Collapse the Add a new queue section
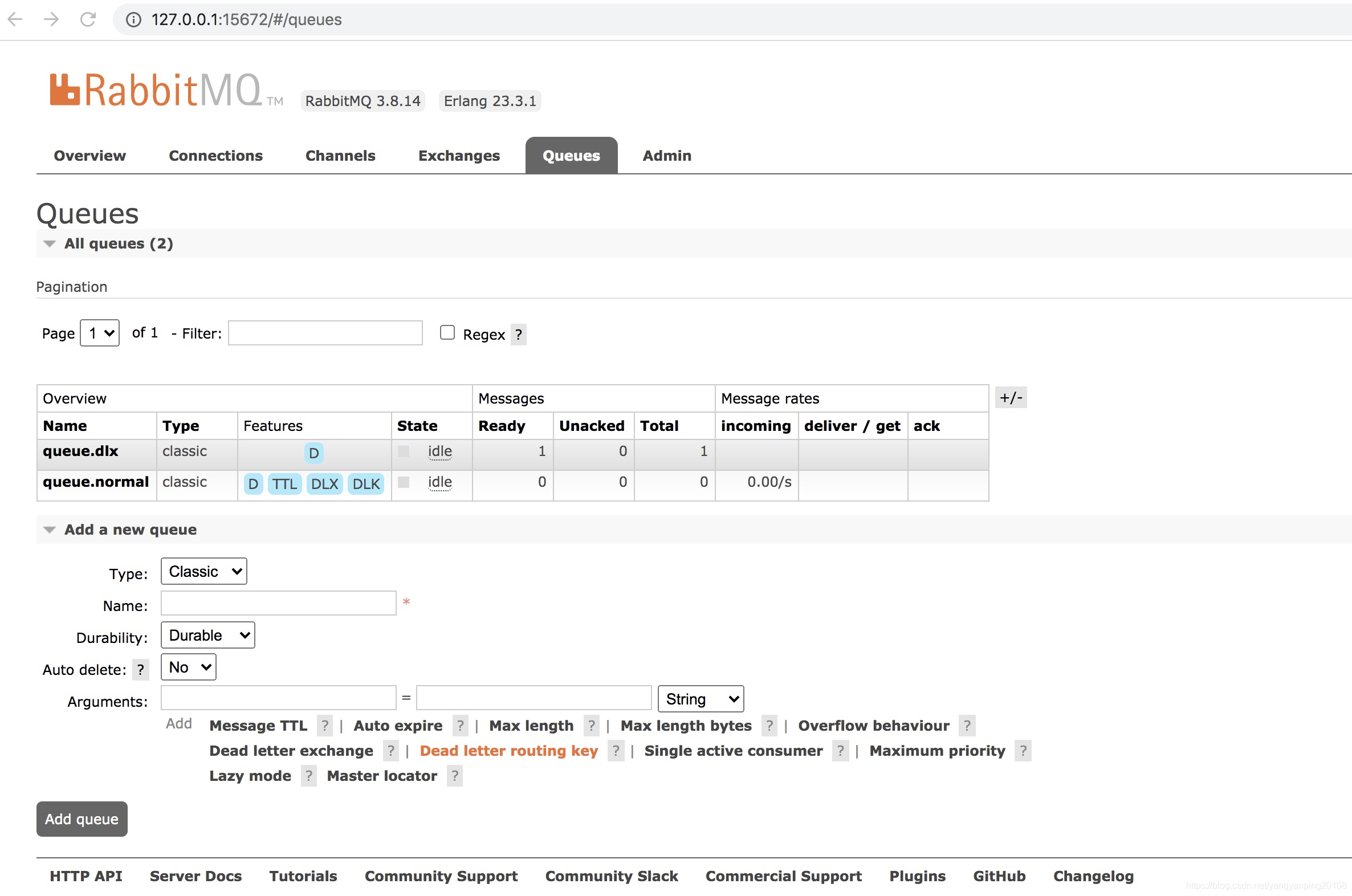 50,530
